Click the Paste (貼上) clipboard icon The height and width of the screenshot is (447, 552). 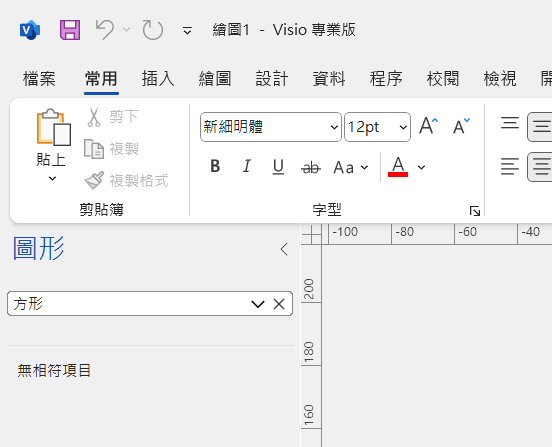54,127
